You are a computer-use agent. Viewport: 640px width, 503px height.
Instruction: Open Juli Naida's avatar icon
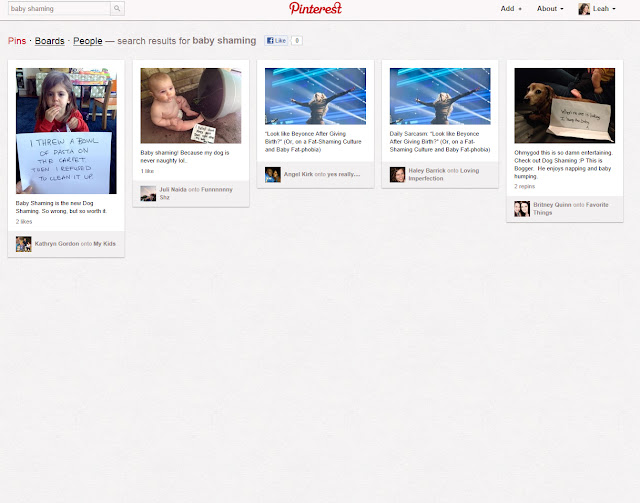pyautogui.click(x=148, y=194)
